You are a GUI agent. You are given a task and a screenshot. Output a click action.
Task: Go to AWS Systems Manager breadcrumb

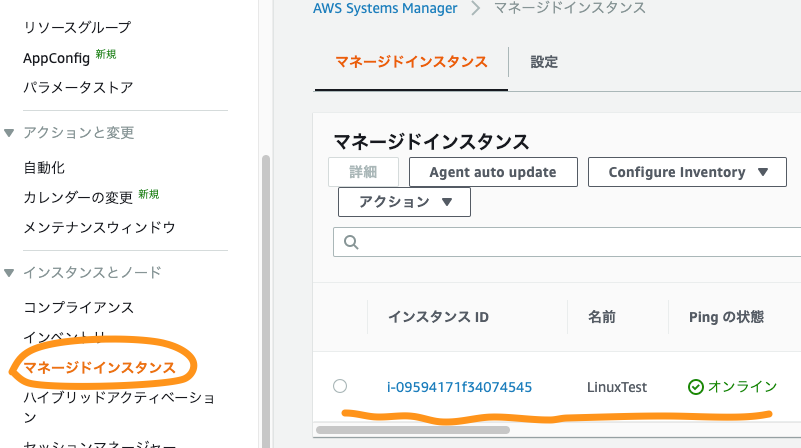[x=385, y=8]
